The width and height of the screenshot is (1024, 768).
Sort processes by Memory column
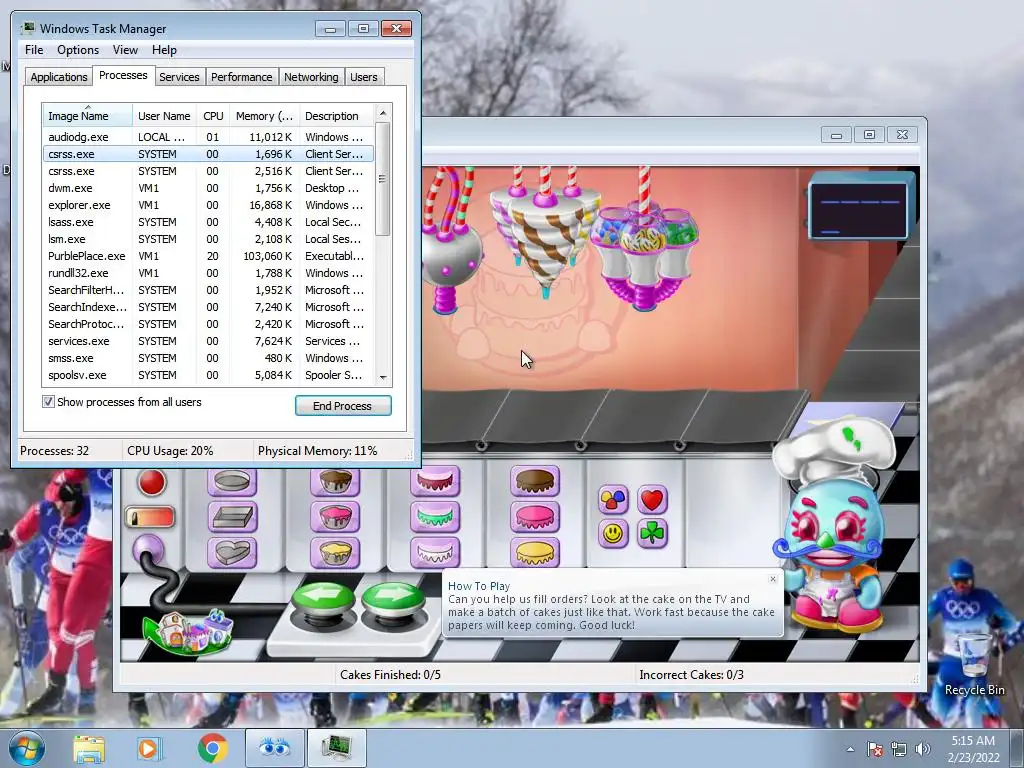click(x=264, y=116)
